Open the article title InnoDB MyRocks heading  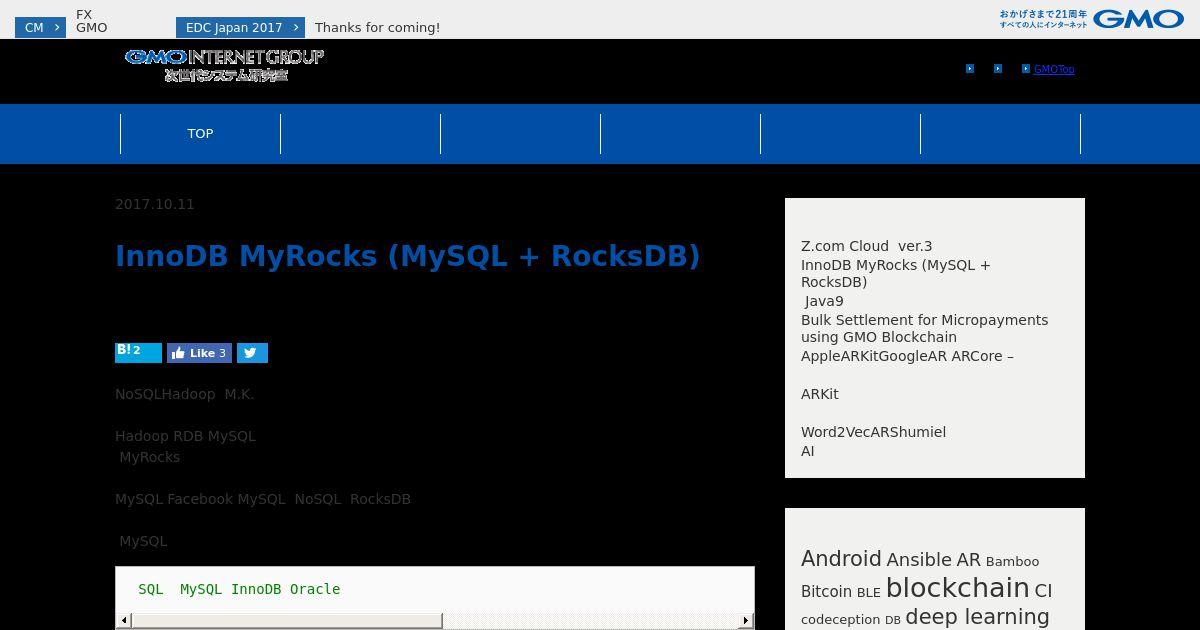pyautogui.click(x=408, y=256)
